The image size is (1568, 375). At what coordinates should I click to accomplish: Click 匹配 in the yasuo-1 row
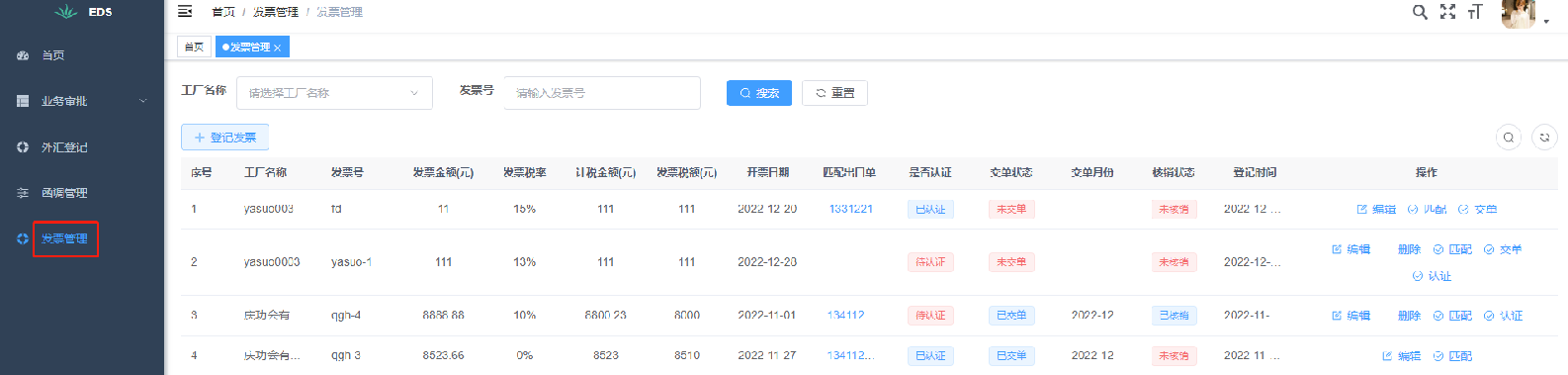[x=1452, y=249]
